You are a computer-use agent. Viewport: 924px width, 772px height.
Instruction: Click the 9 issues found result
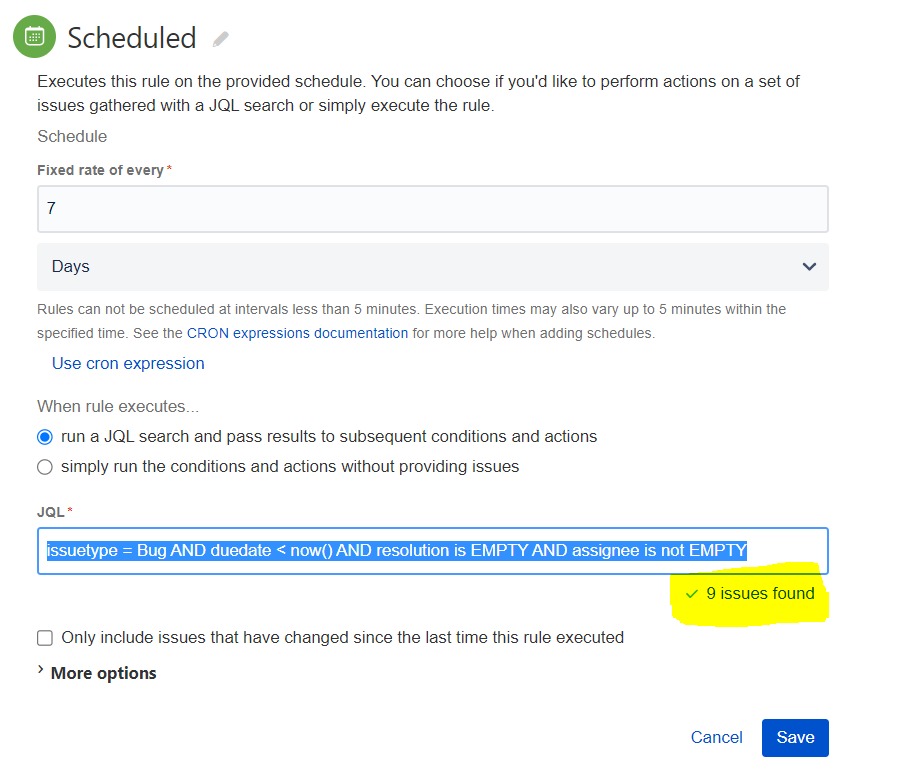pos(760,593)
